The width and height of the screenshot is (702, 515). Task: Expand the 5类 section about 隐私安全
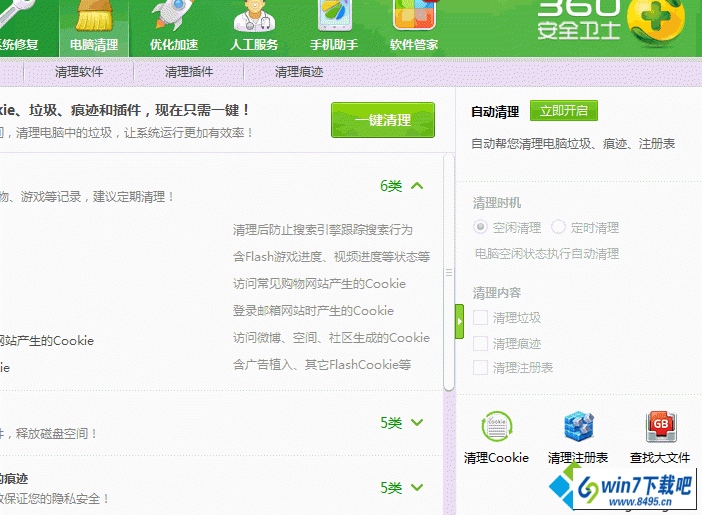pos(417,487)
